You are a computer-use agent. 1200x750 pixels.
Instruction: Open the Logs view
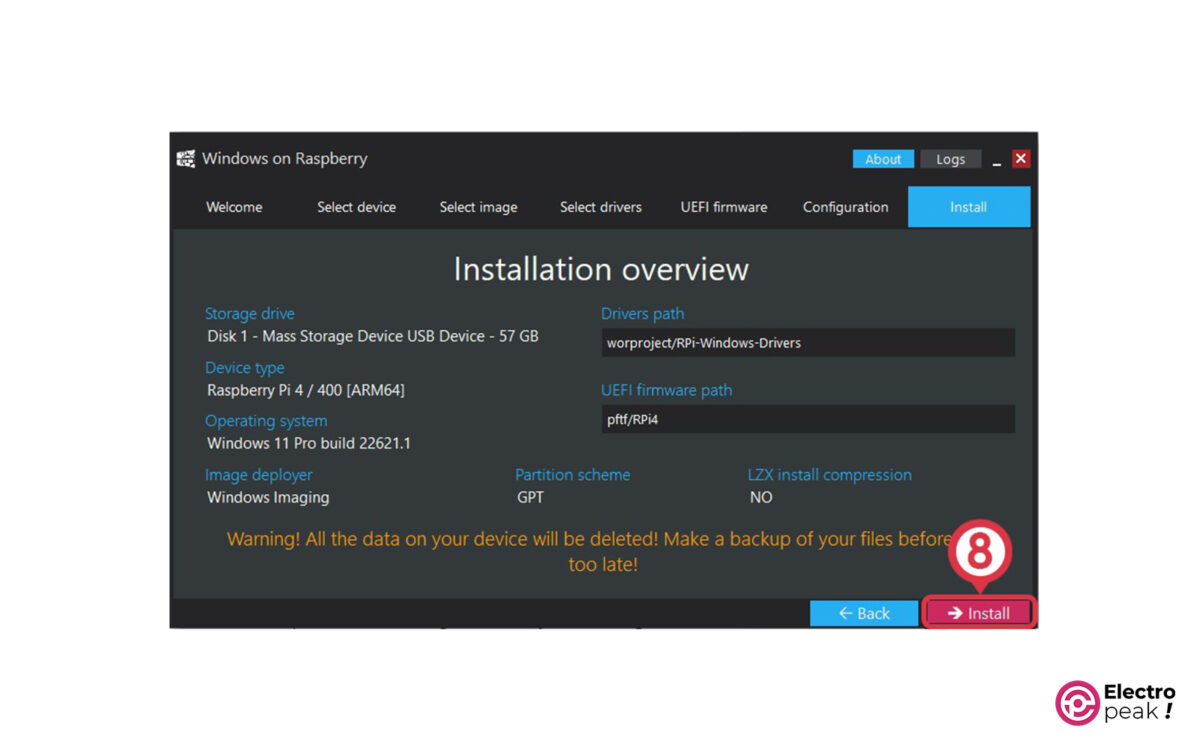coord(950,159)
